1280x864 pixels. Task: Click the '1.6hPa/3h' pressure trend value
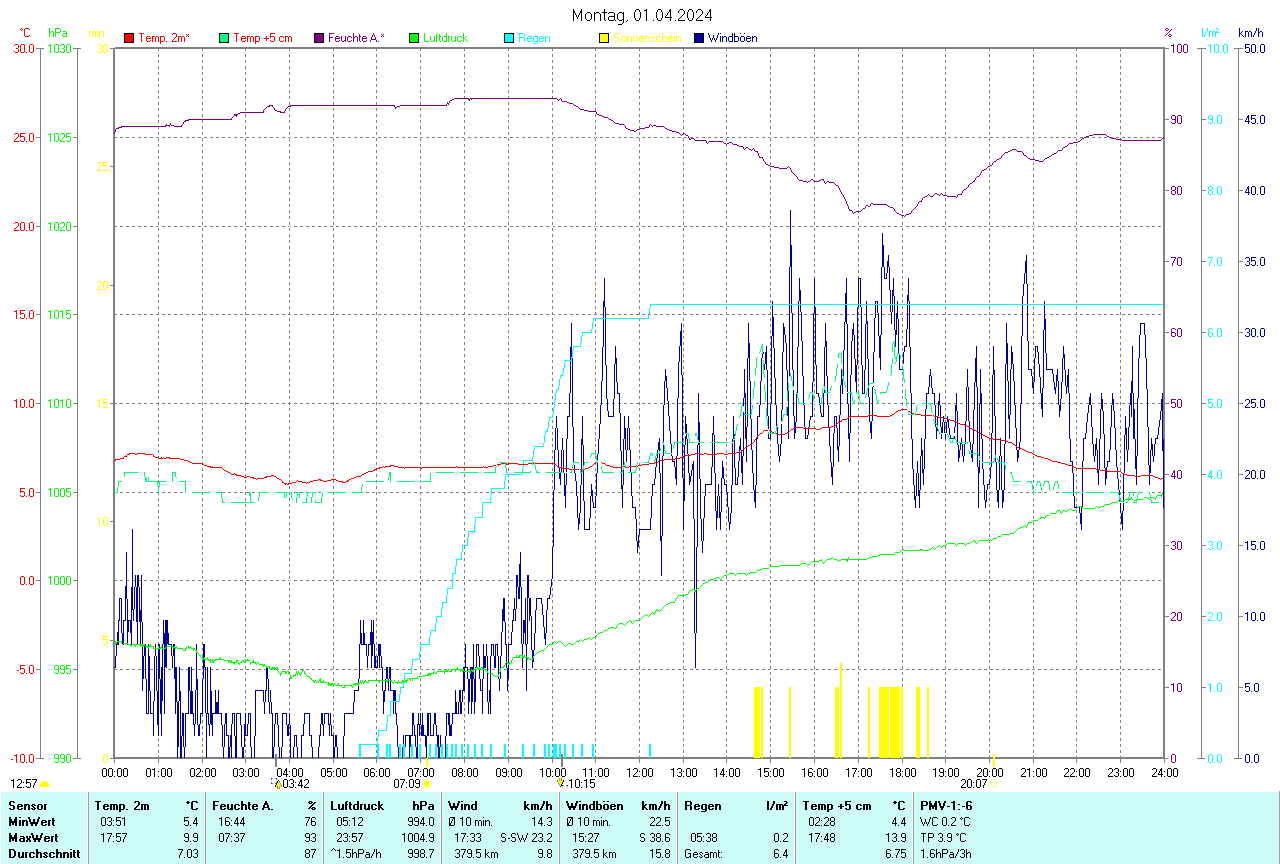click(x=946, y=854)
